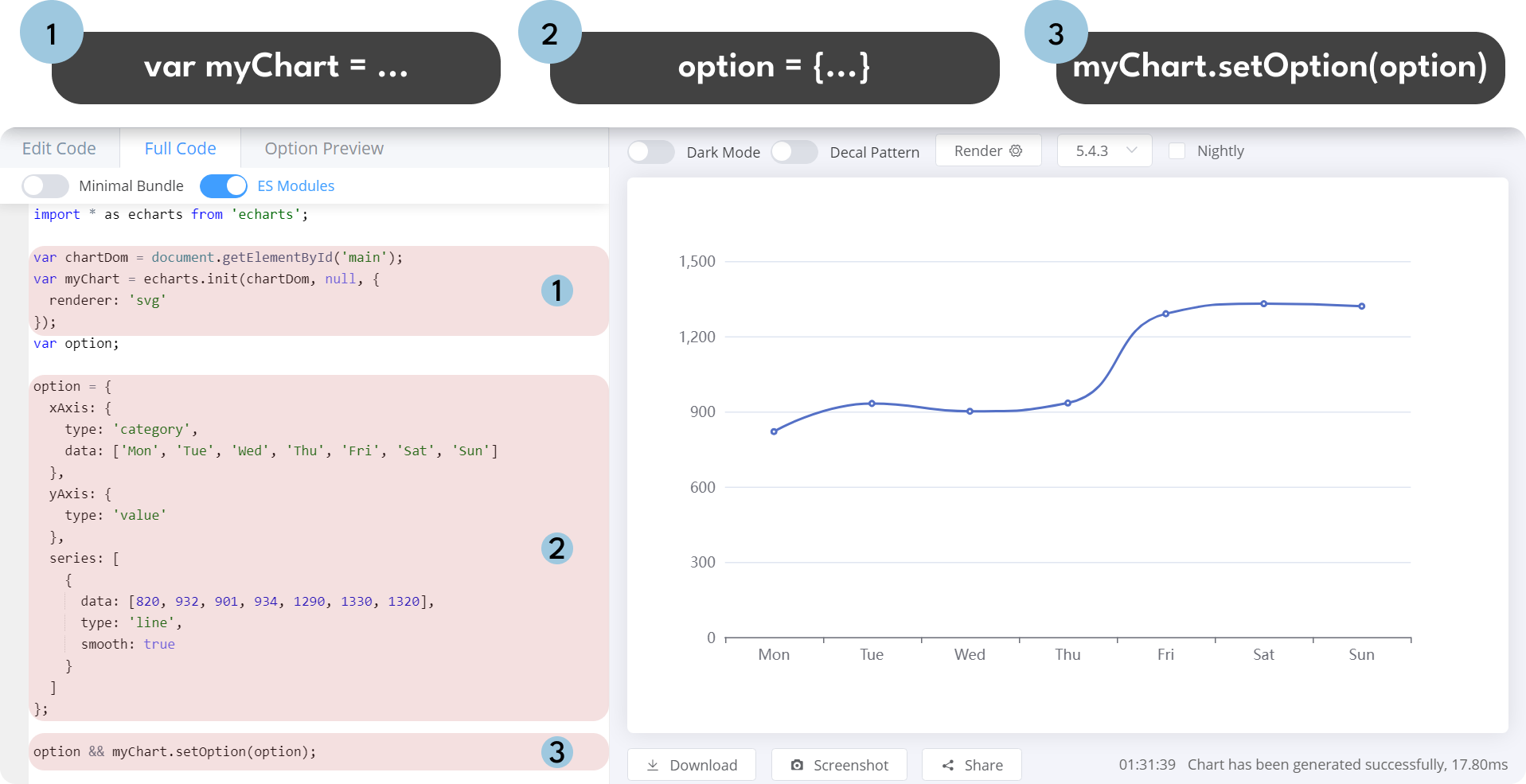This screenshot has width=1526, height=784.
Task: Click the 'smooth: true' code line
Action: (x=127, y=644)
